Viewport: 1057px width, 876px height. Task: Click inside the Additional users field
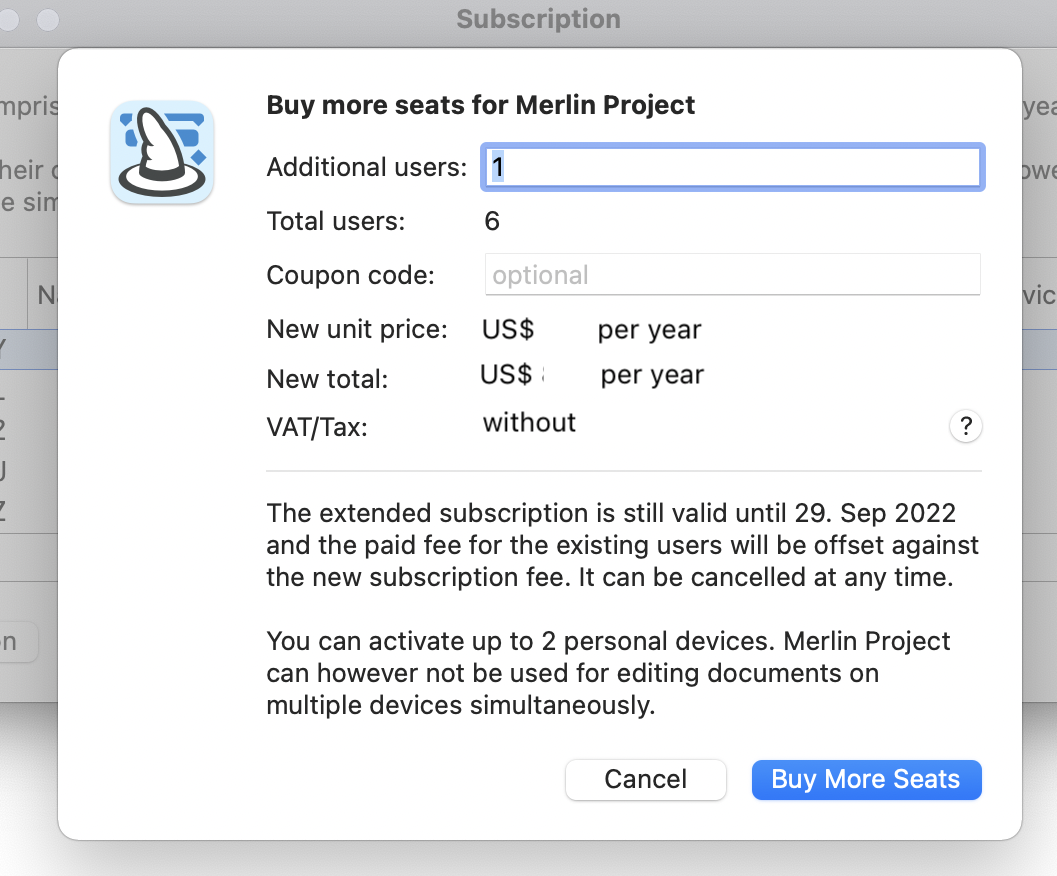click(732, 167)
